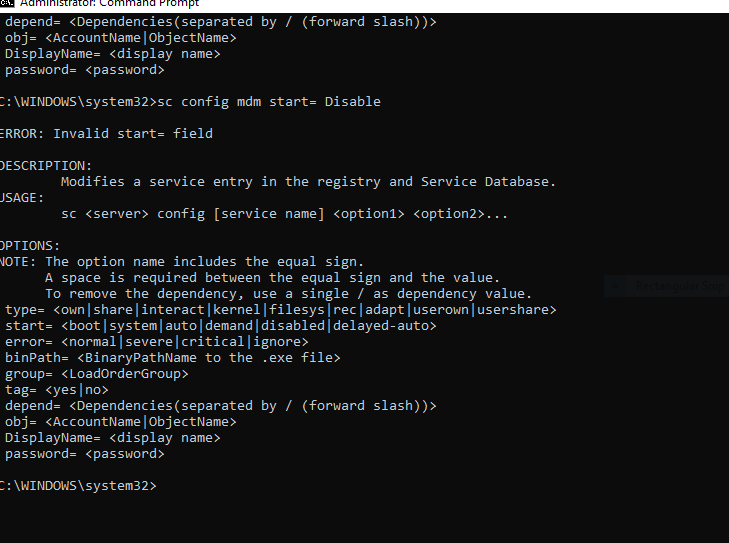This screenshot has height=543, width=729.
Task: Click the typed command 'sc config mdm start= Disable'
Action: (x=269, y=102)
